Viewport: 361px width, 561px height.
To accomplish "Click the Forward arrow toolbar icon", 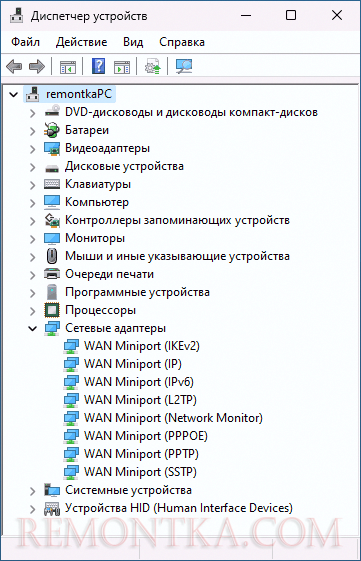I will click(37, 67).
